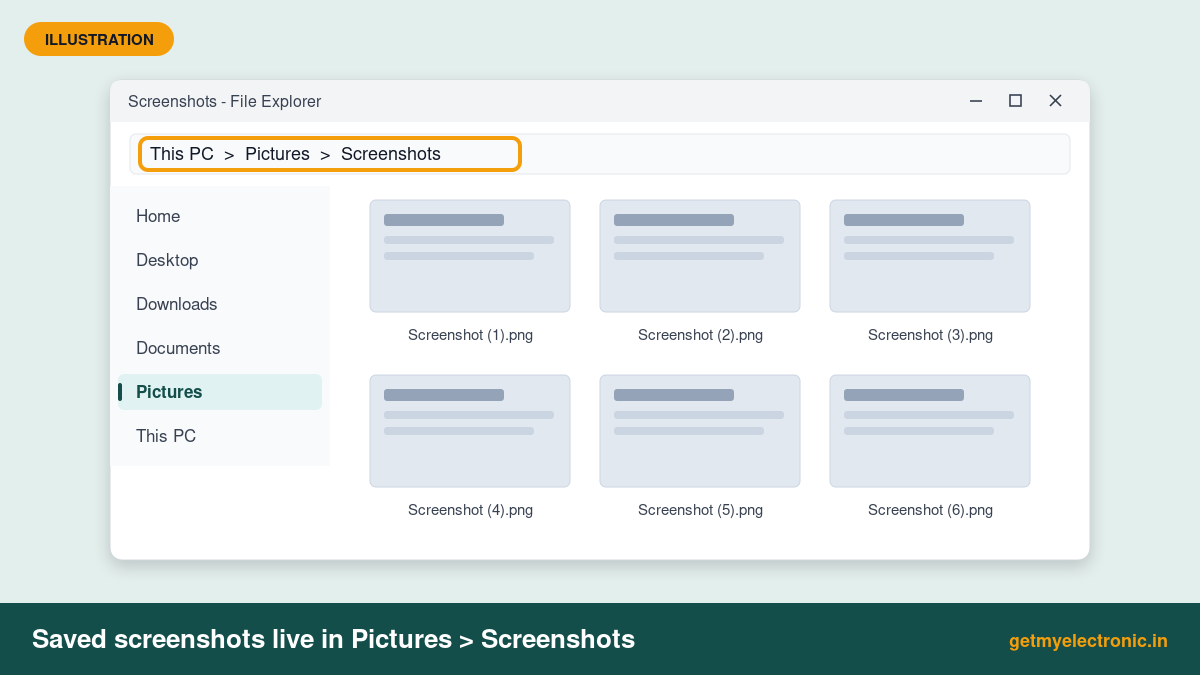Select Desktop in the sidebar
This screenshot has height=675, width=1200.
(220, 260)
